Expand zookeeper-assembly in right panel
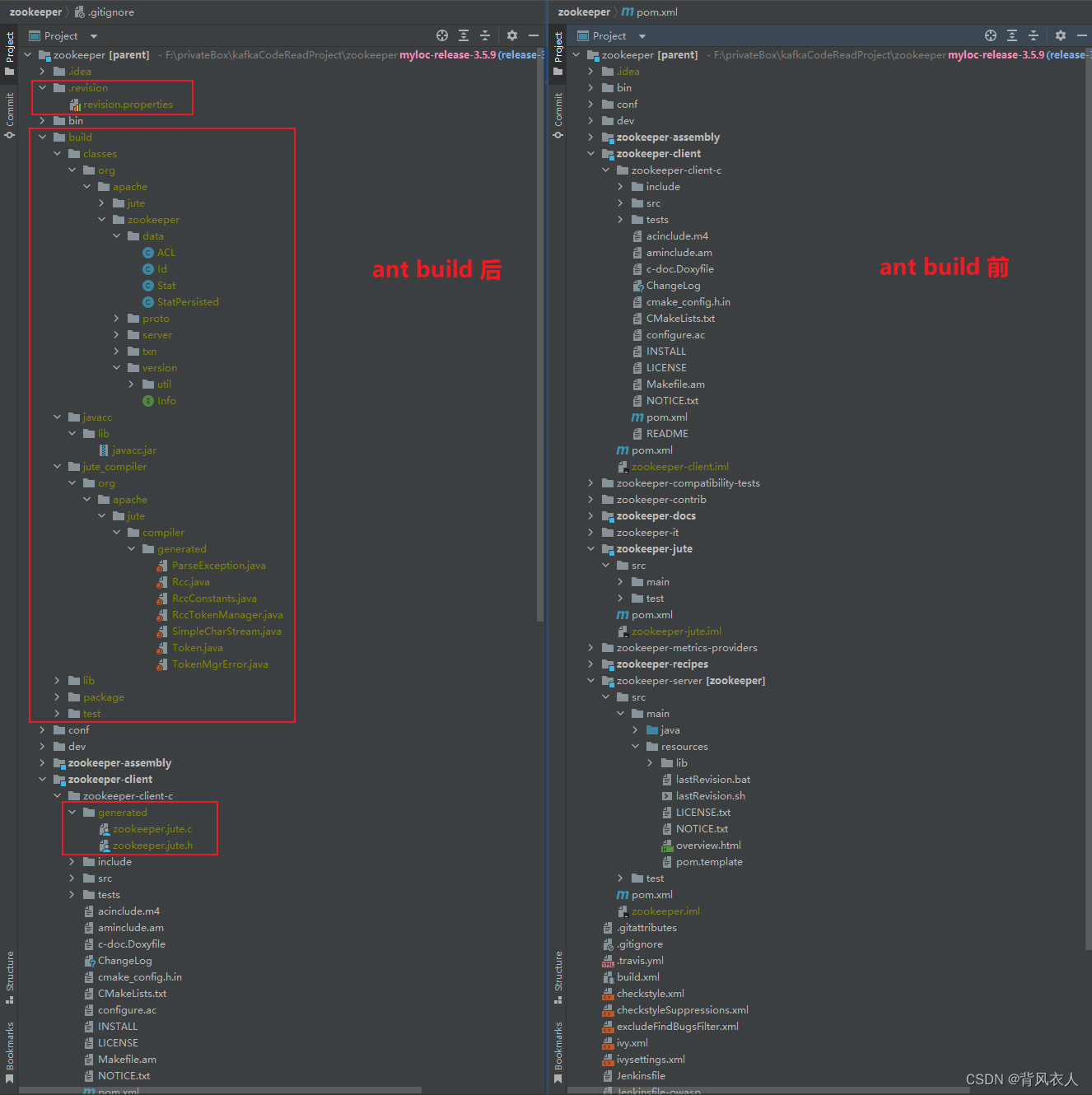Viewport: 1092px width, 1095px height. pyautogui.click(x=591, y=137)
